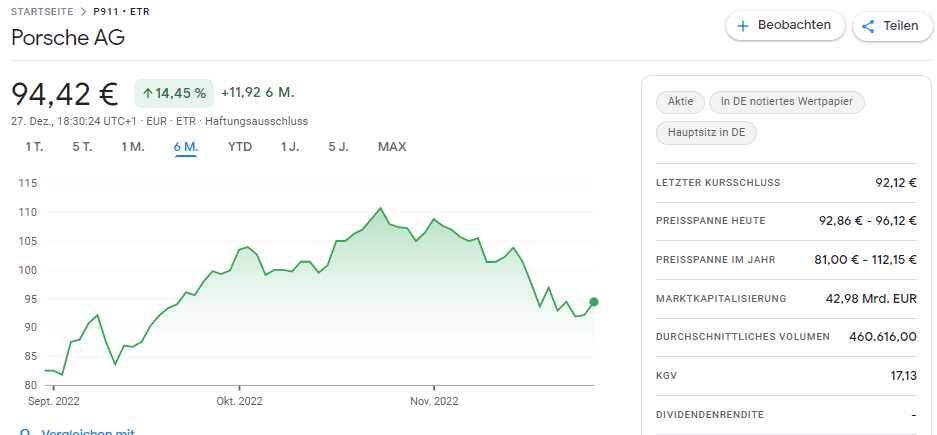937x435 pixels.
Task: Click the MARKTKAPITALISIERUNG label
Action: (721, 299)
